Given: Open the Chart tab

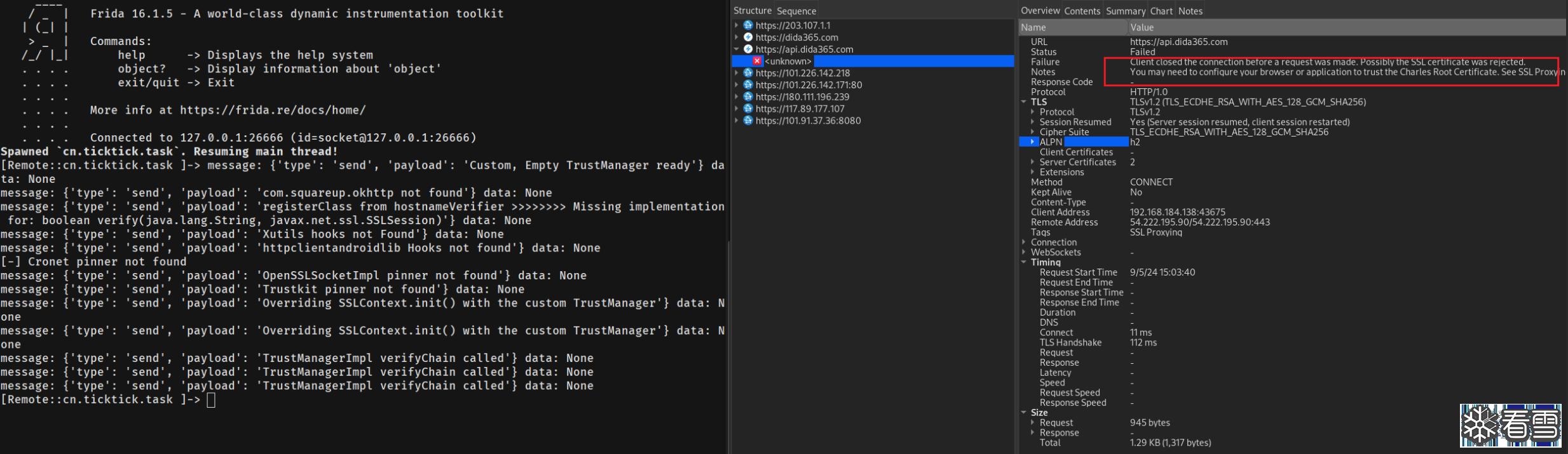Looking at the screenshot, I should [1161, 11].
